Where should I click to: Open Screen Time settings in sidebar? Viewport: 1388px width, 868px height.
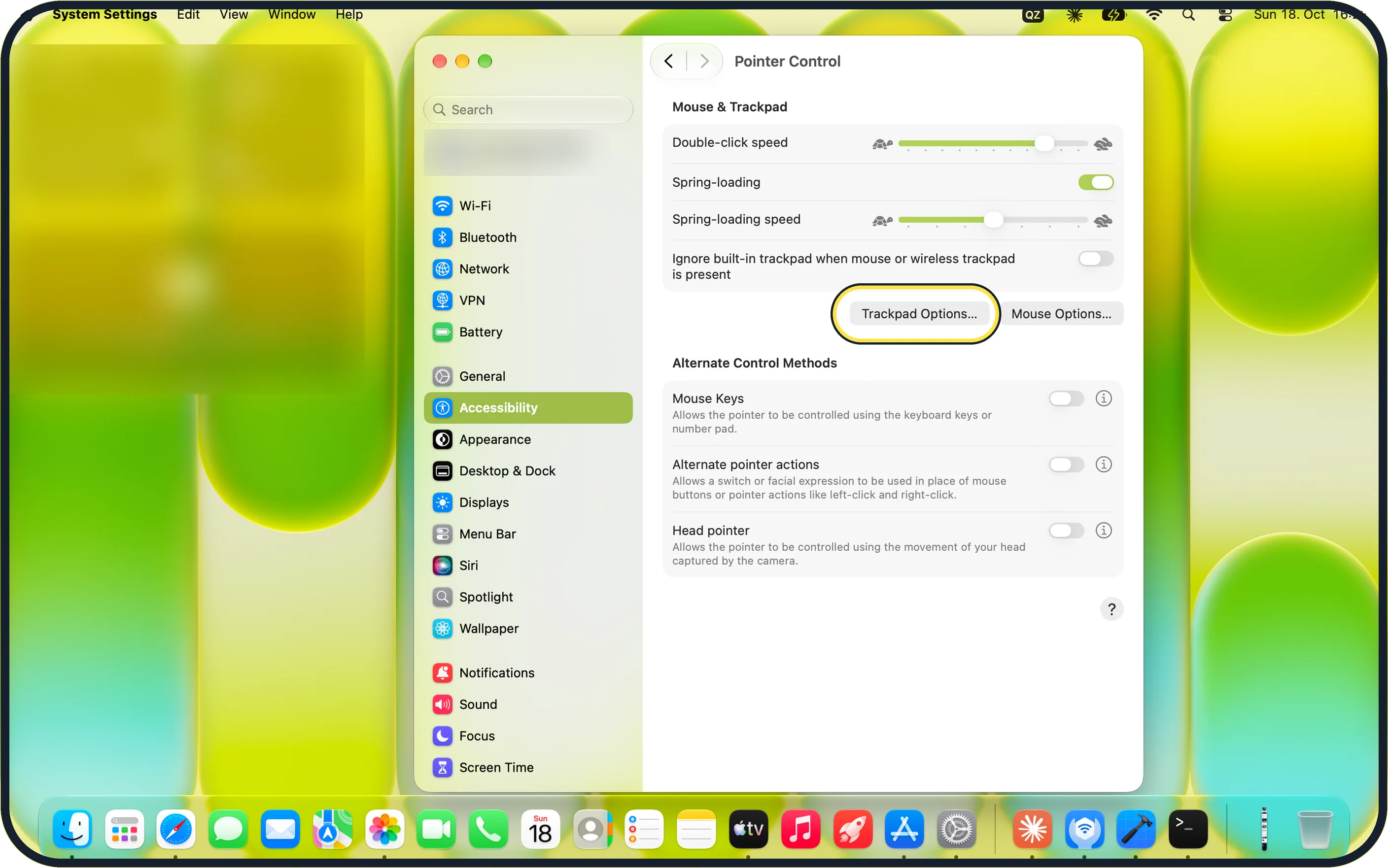point(528,768)
